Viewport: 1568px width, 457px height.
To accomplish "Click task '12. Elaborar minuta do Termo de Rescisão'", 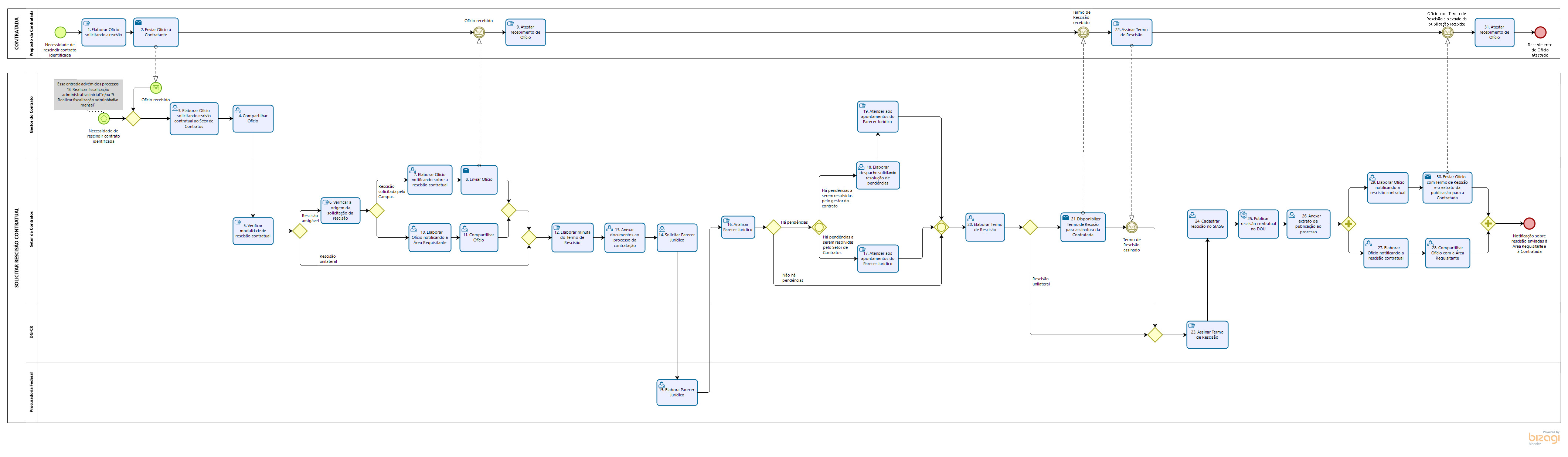I will tap(572, 238).
